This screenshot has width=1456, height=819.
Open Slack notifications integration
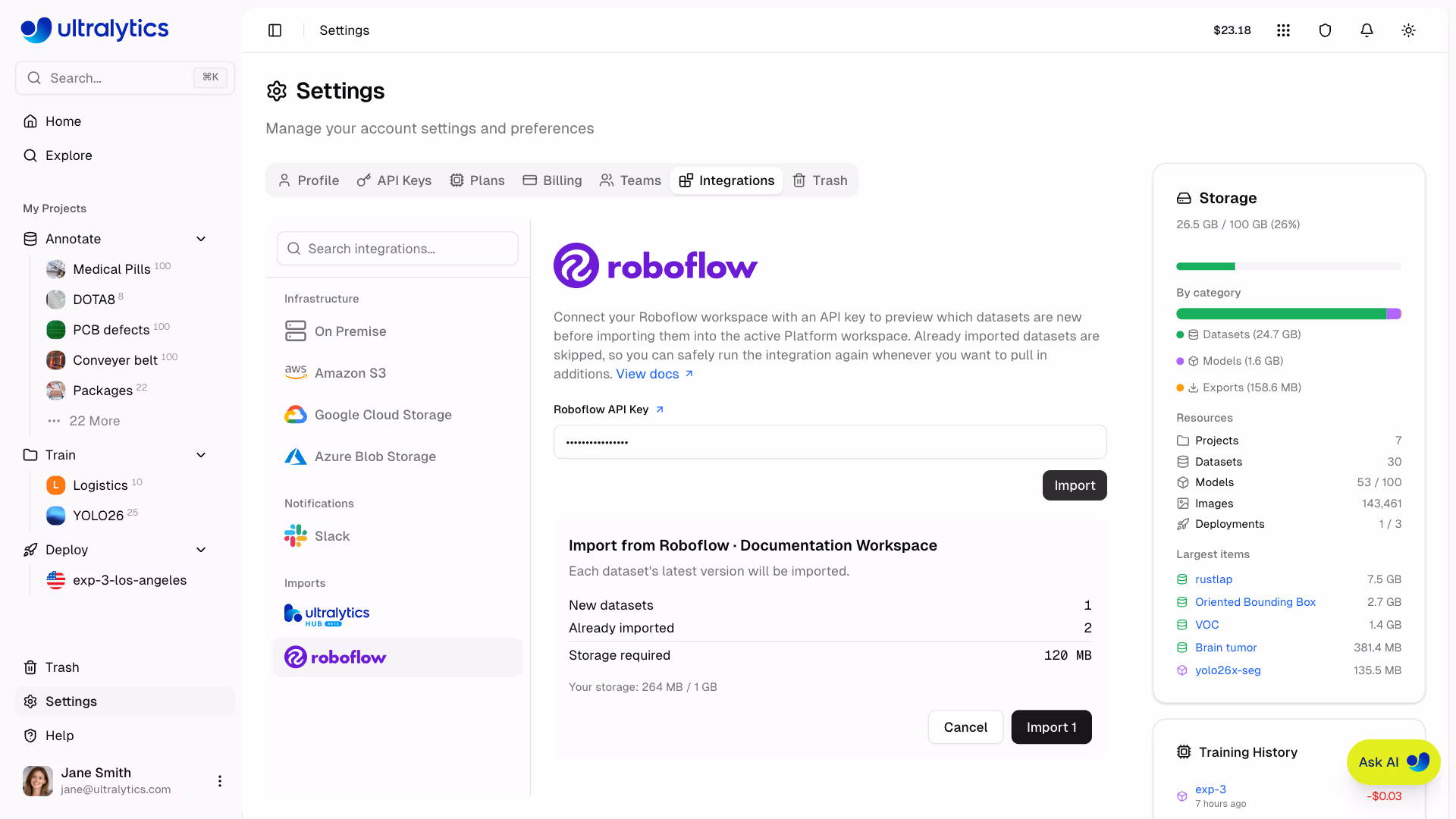coord(397,536)
